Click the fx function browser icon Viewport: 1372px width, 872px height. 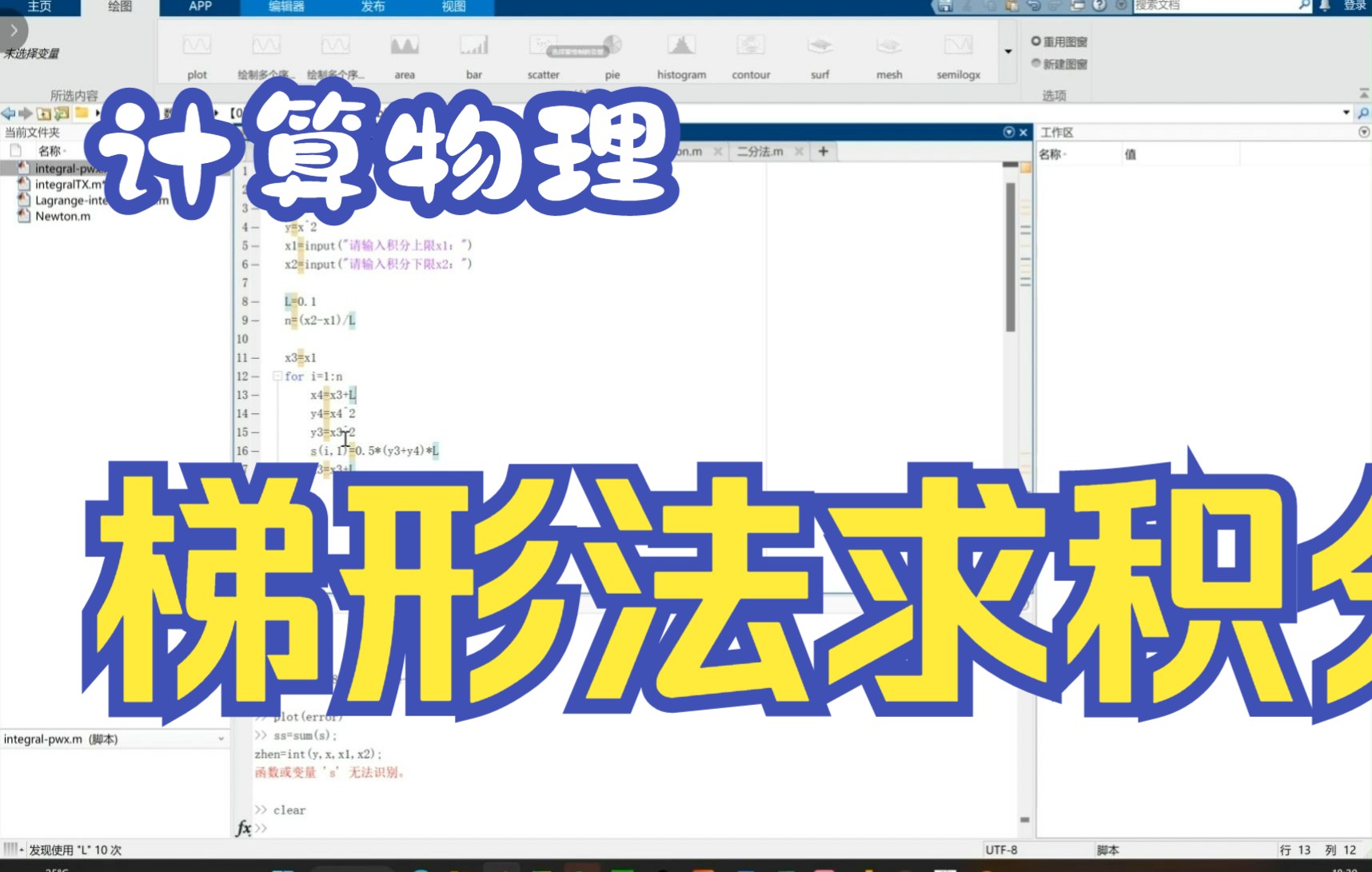point(244,828)
